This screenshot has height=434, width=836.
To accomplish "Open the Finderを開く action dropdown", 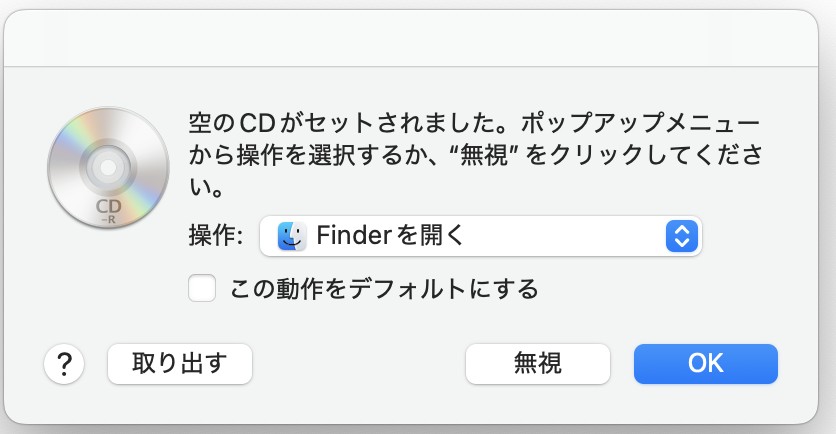I will coord(480,236).
